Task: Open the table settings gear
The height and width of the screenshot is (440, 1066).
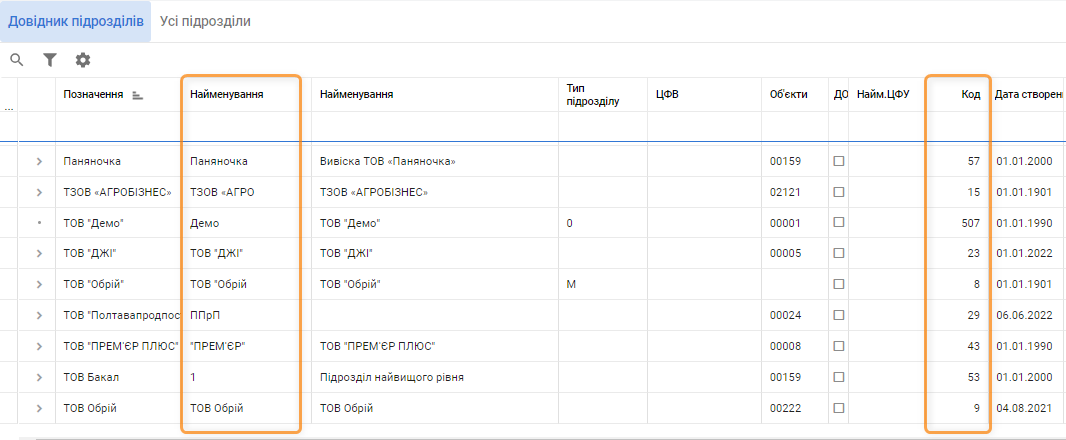Action: click(x=83, y=60)
